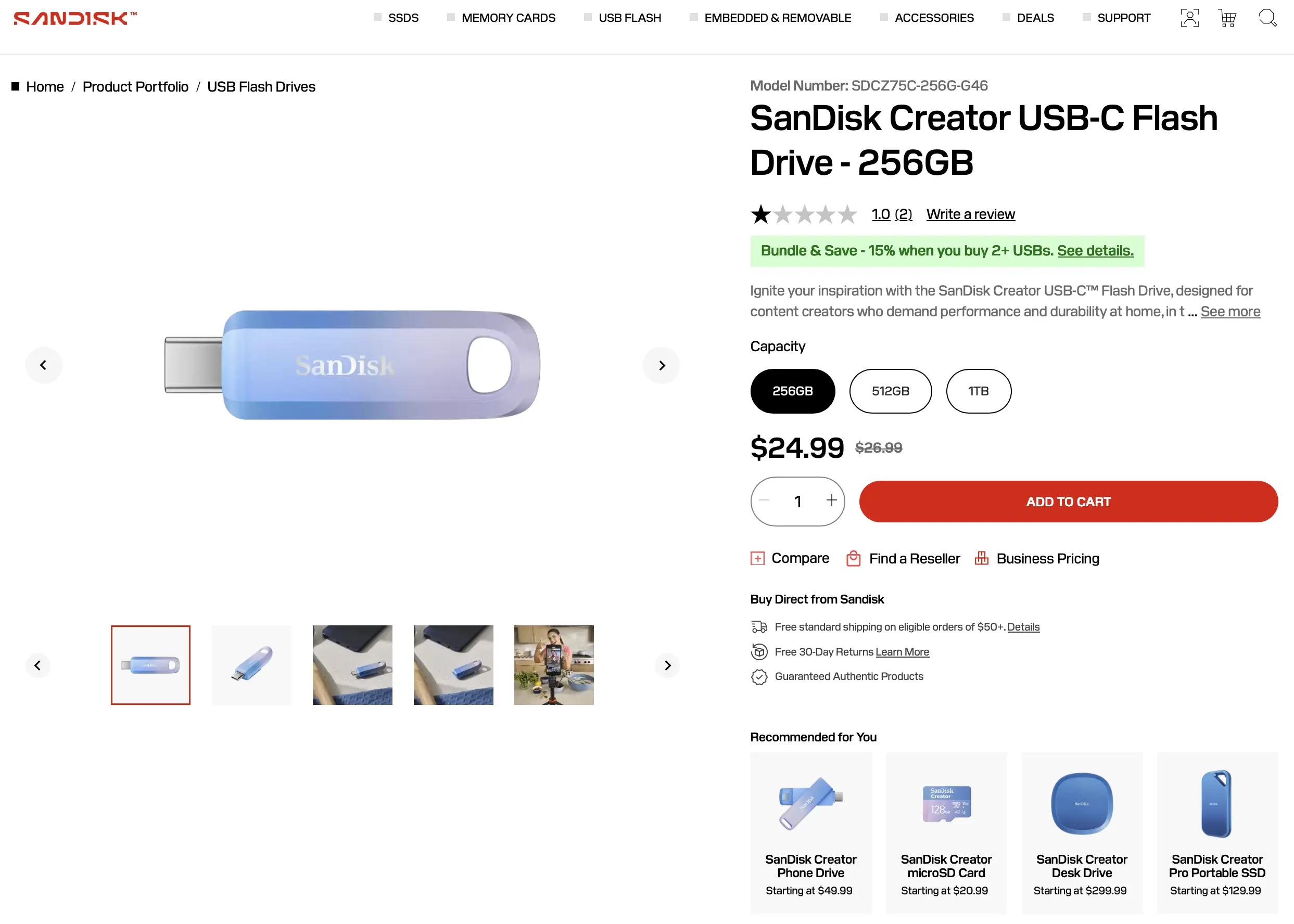This screenshot has height=924, width=1294.
Task: Select the 1TB capacity option
Action: 978,391
